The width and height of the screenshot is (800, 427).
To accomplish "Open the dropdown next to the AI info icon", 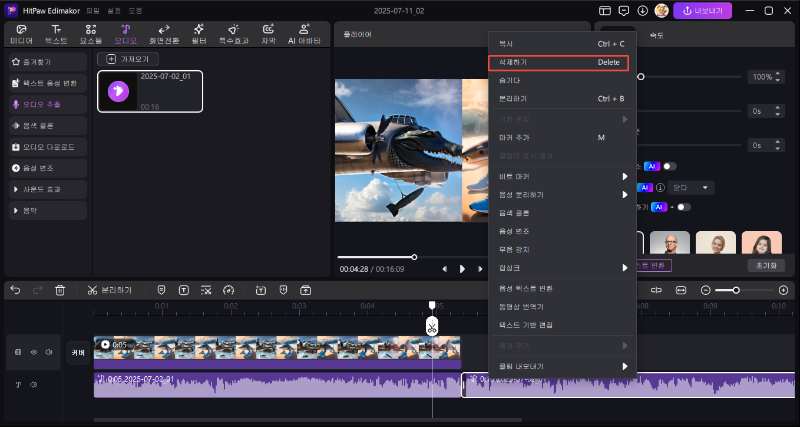I will click(x=691, y=188).
